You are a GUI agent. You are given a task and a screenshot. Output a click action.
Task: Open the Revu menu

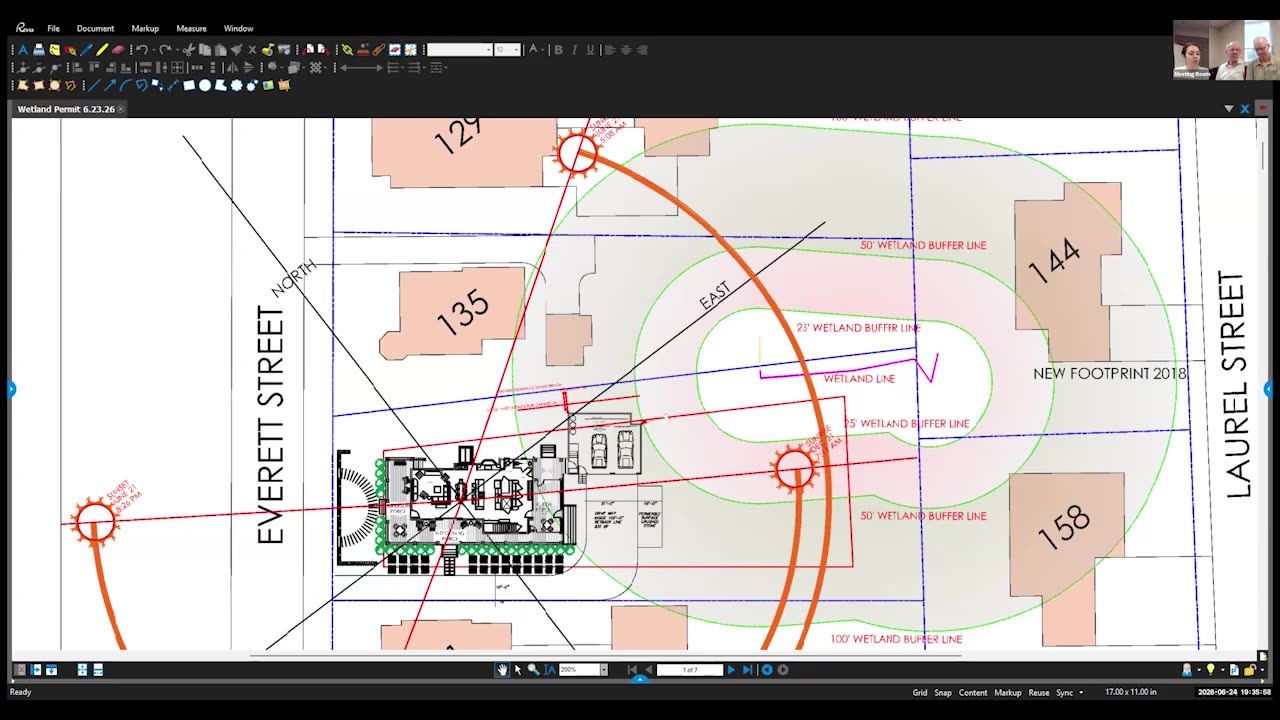point(25,28)
